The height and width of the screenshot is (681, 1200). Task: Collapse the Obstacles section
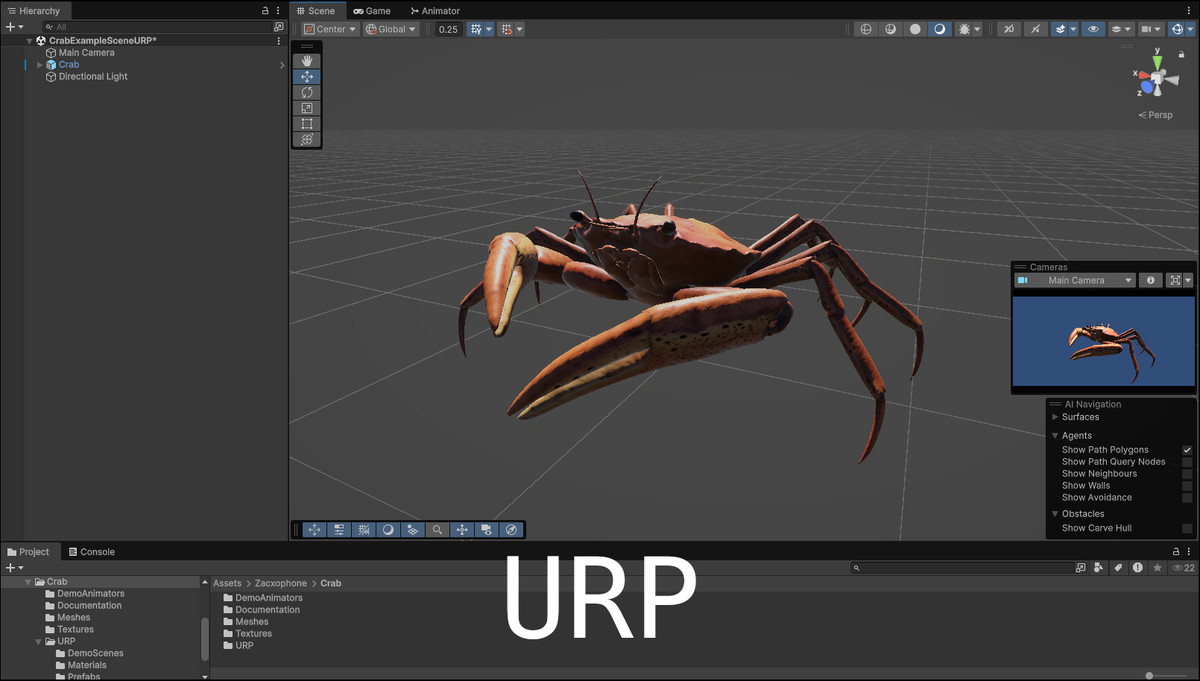(1055, 514)
